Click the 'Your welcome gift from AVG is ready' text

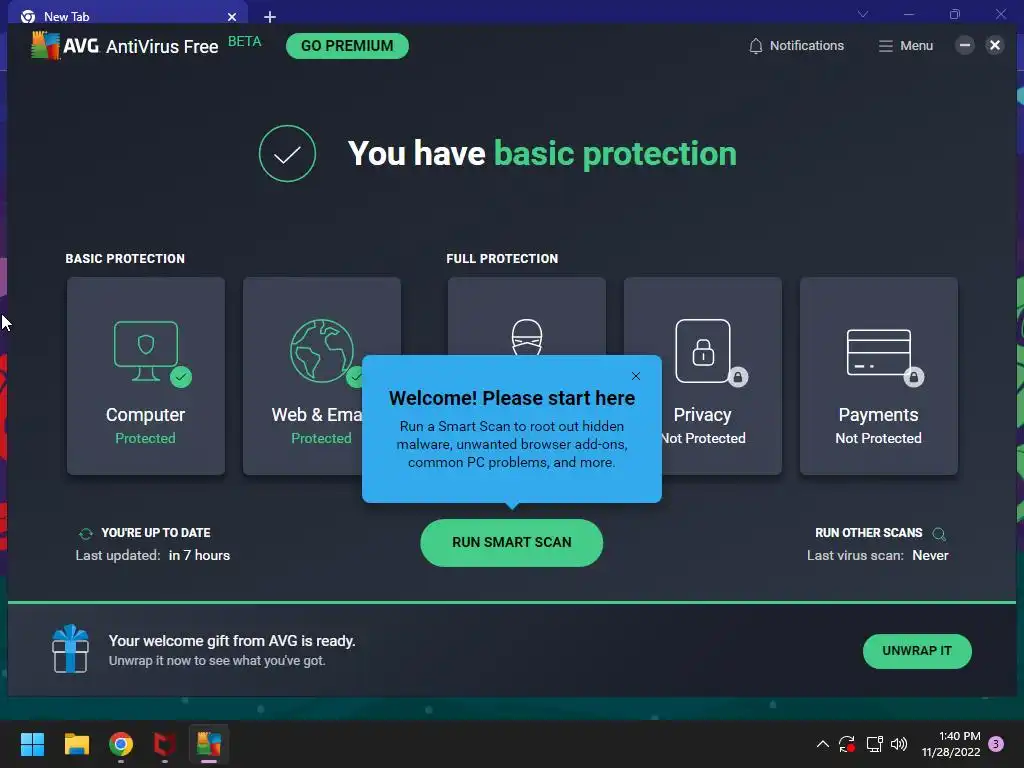232,641
